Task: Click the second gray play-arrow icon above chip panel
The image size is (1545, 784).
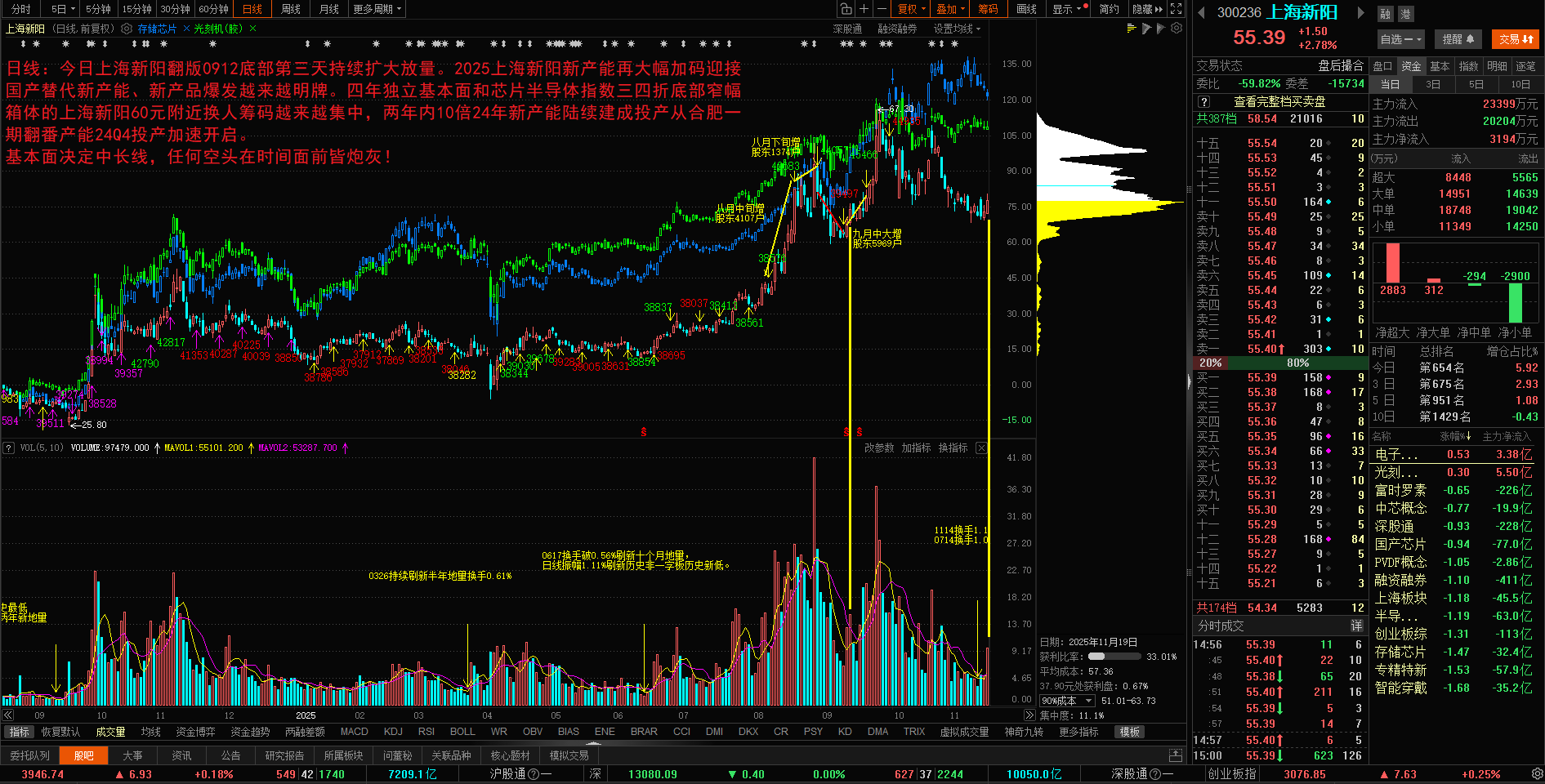Action: click(1161, 29)
